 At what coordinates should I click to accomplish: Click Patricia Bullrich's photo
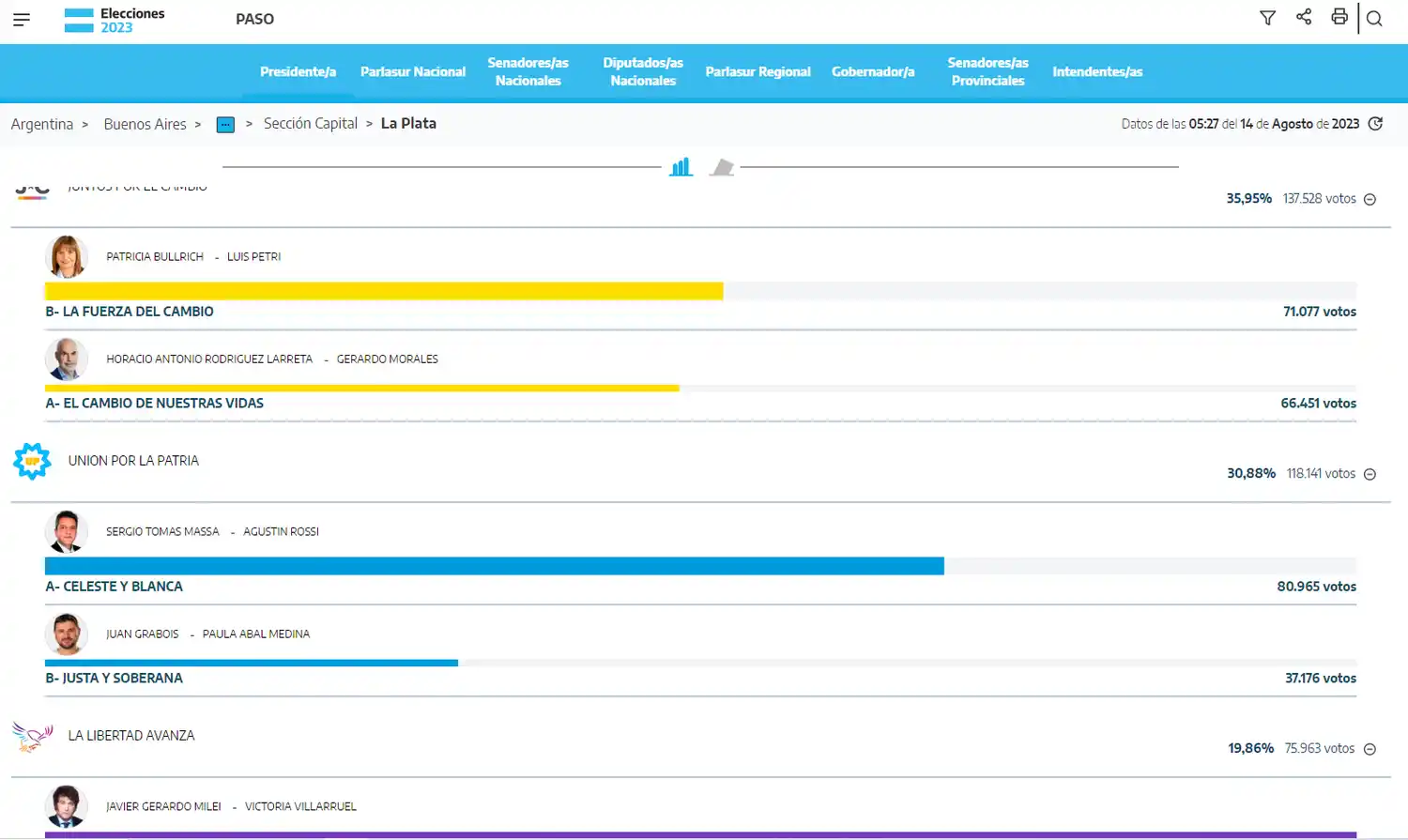(67, 257)
